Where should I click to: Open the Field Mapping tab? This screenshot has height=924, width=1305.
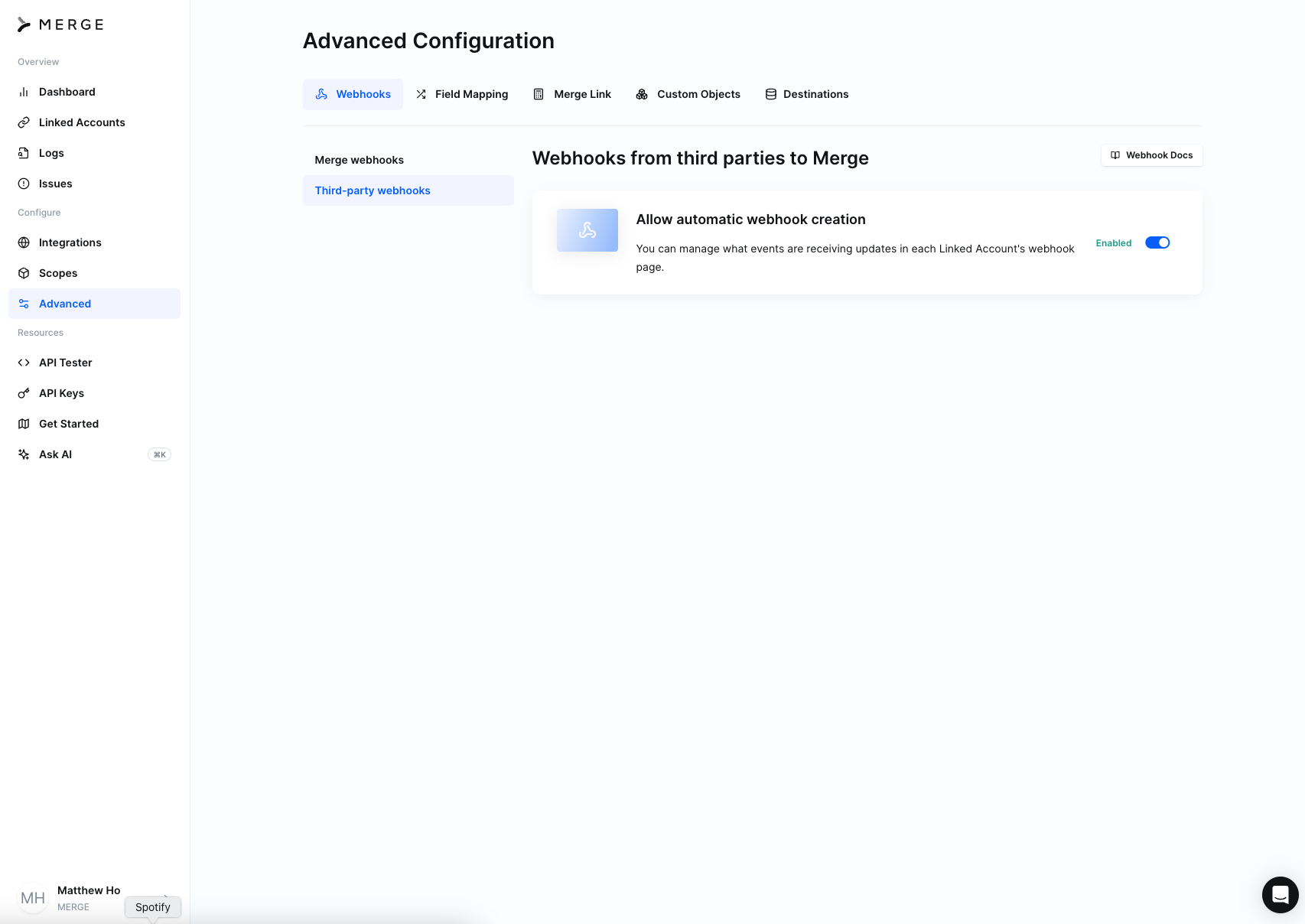click(x=462, y=94)
